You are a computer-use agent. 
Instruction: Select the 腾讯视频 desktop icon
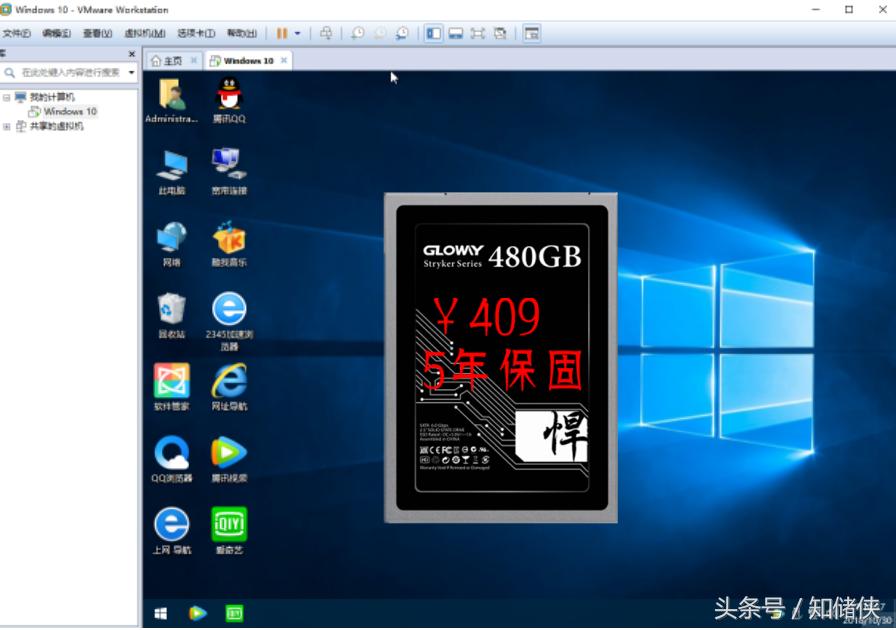click(x=229, y=459)
